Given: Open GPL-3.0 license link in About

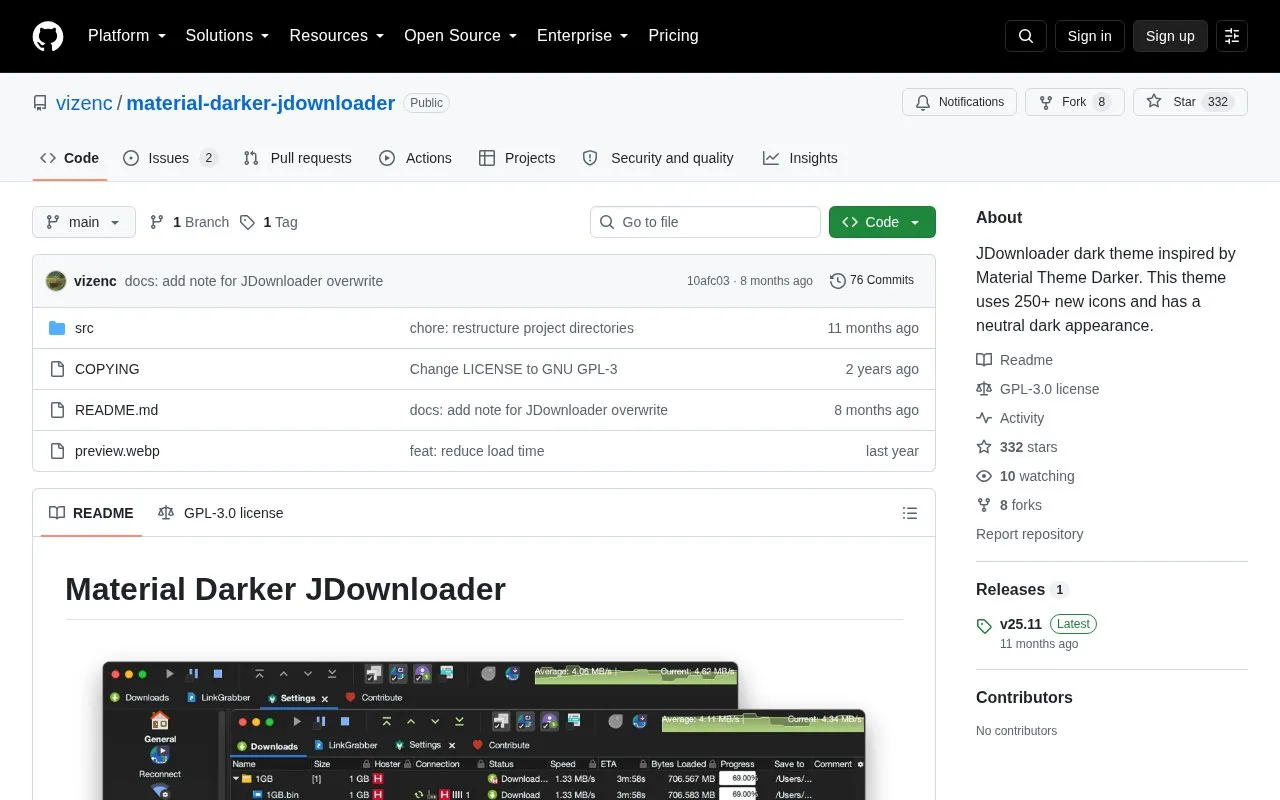Looking at the screenshot, I should pyautogui.click(x=1038, y=389).
